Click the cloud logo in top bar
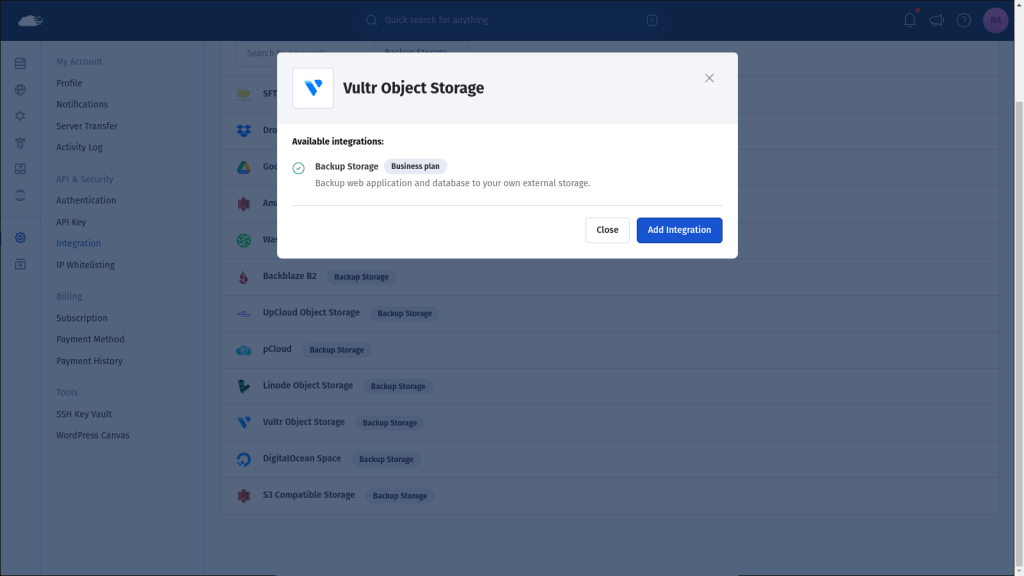The image size is (1024, 576). [x=30, y=20]
